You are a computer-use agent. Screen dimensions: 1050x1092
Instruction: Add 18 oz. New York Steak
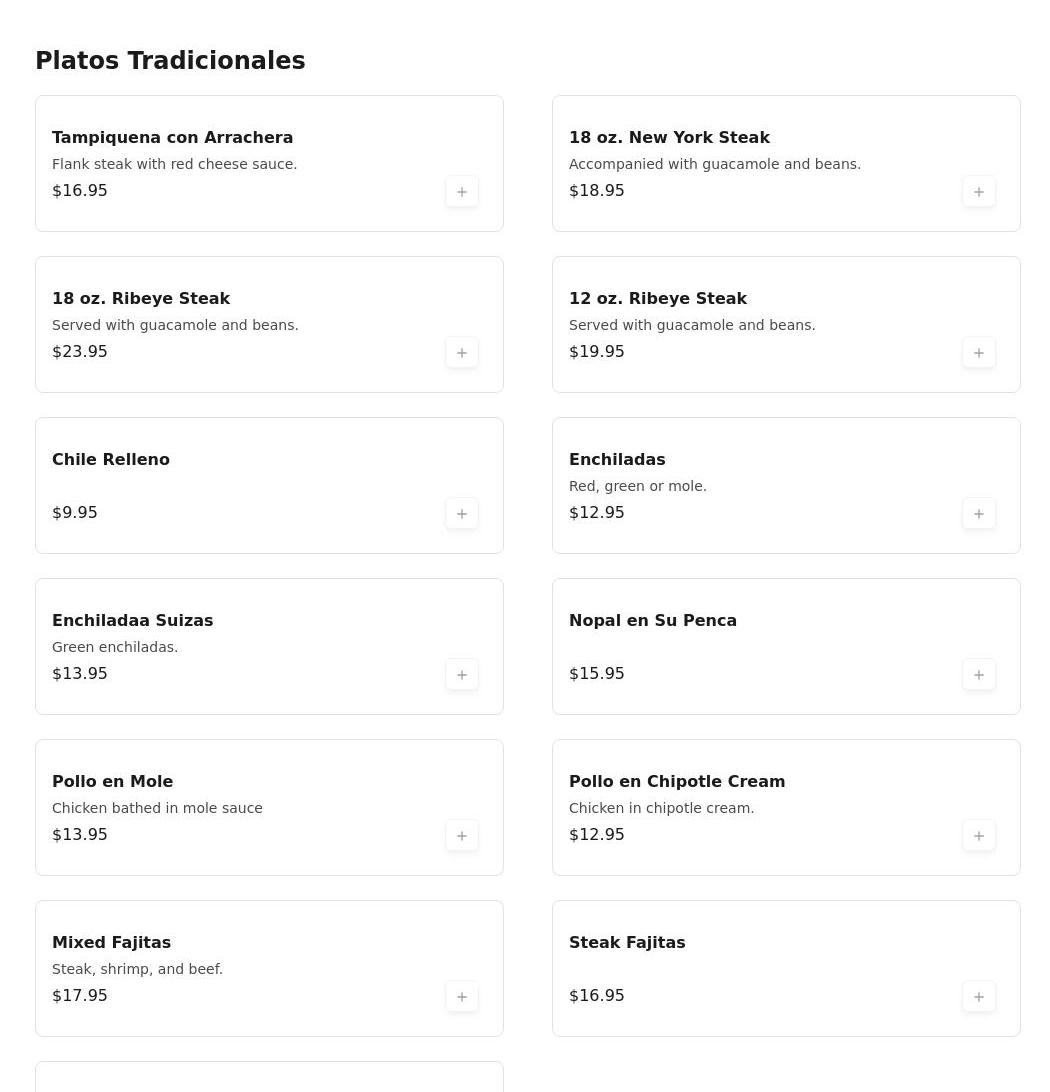coord(979,192)
